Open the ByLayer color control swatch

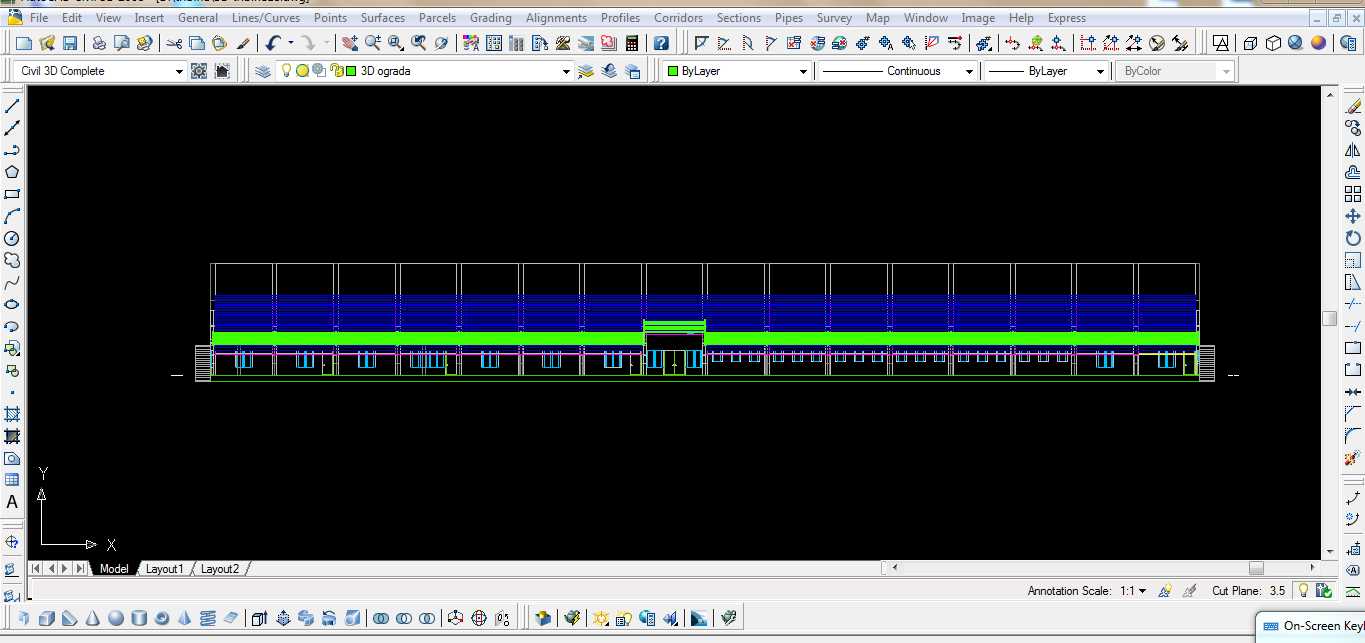(737, 71)
